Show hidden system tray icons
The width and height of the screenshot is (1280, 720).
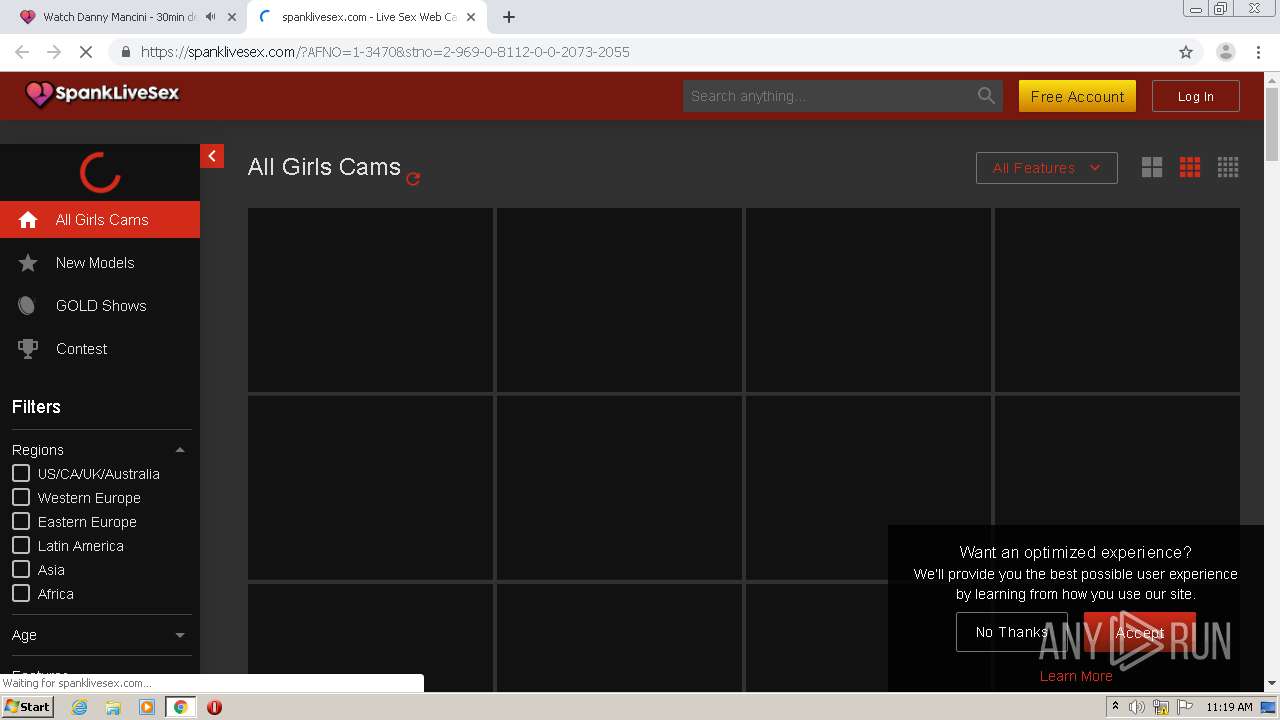1115,707
